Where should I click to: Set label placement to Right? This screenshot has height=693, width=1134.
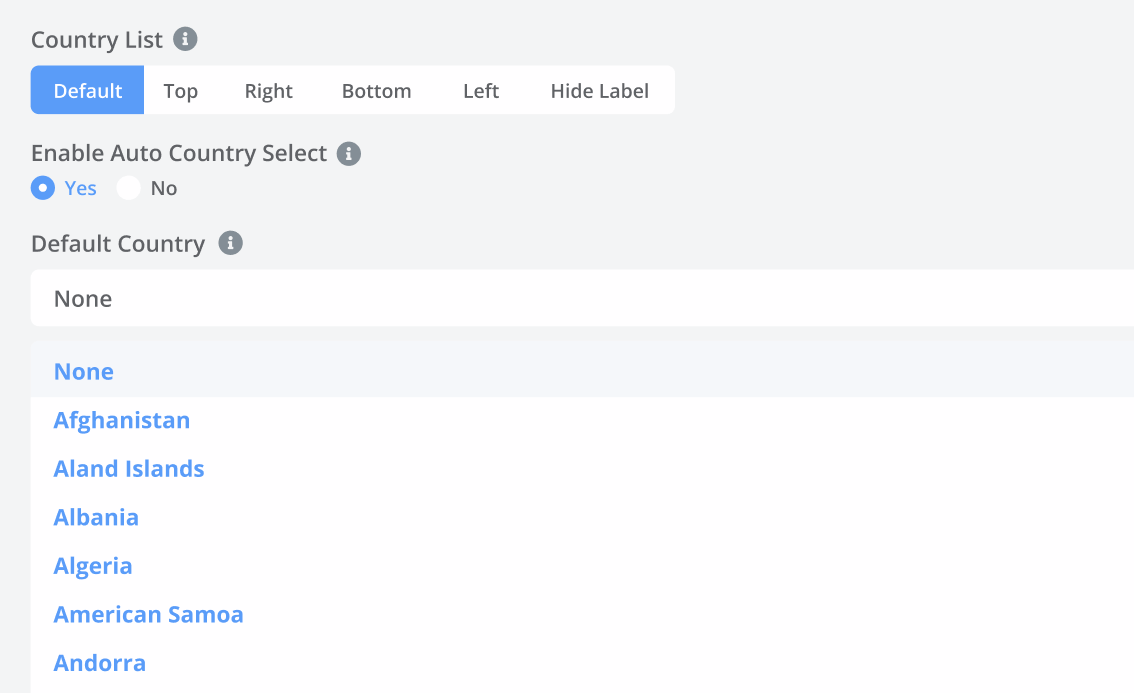click(269, 91)
